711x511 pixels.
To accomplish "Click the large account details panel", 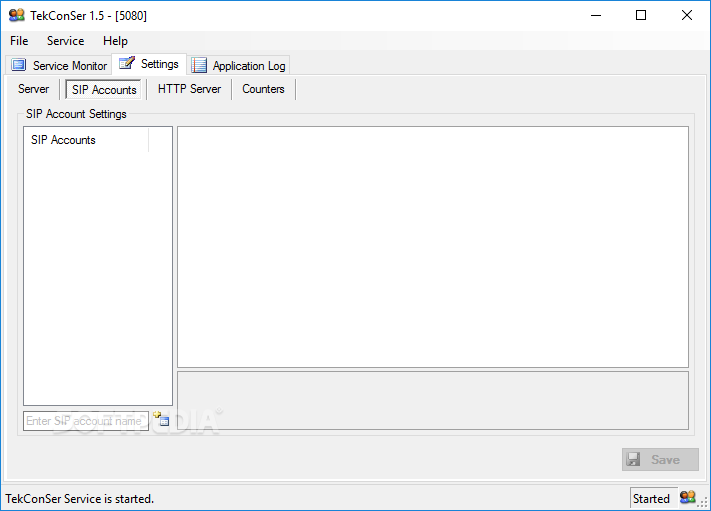I will click(x=433, y=247).
